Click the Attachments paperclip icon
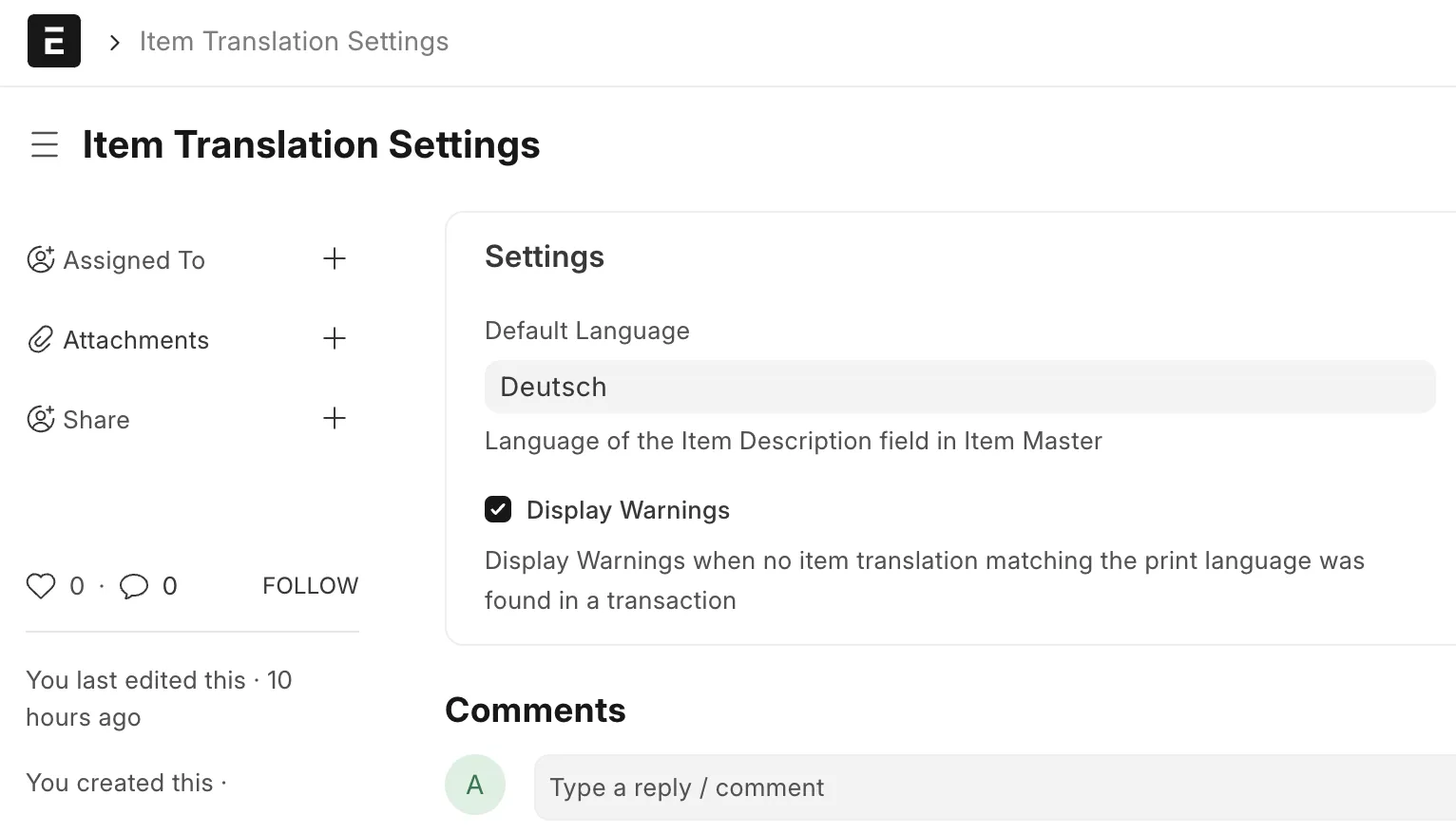The height and width of the screenshot is (834, 1456). 40,339
